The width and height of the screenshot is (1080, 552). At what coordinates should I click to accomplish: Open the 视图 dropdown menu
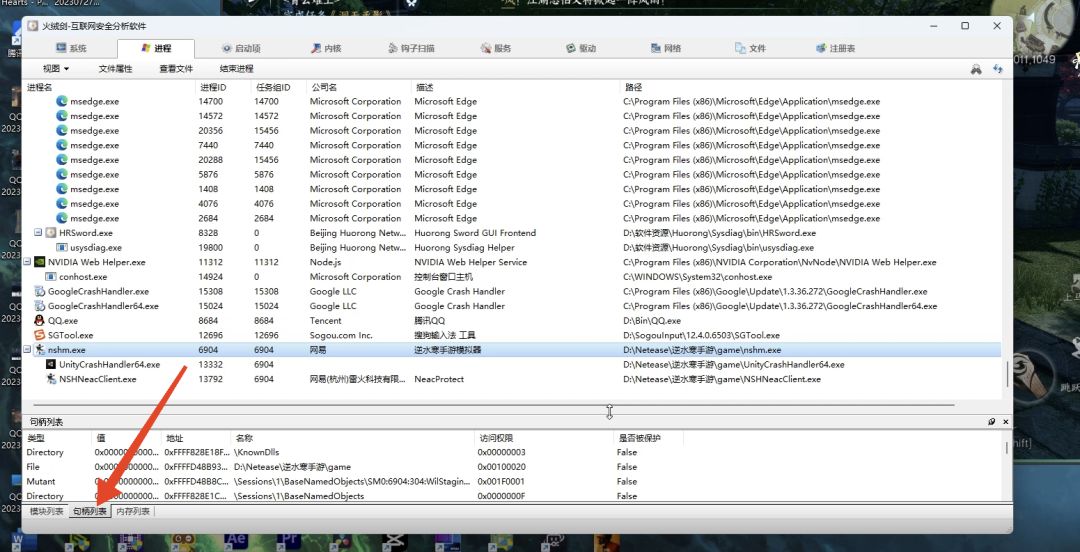56,69
